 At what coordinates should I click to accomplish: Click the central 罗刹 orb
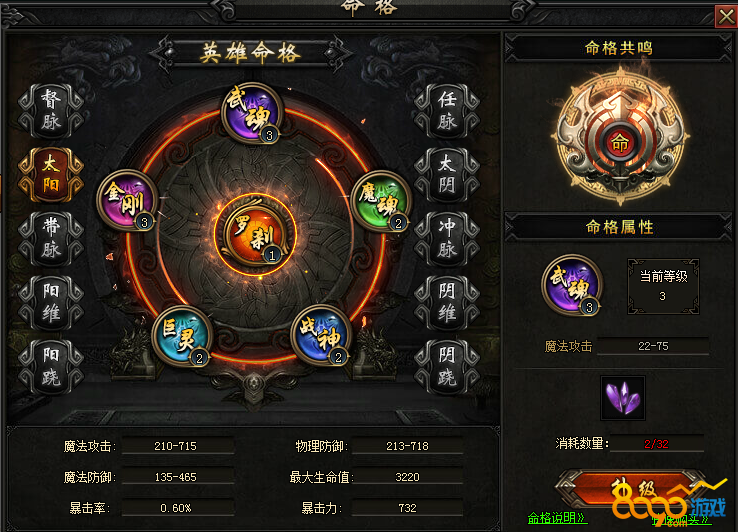(x=255, y=233)
